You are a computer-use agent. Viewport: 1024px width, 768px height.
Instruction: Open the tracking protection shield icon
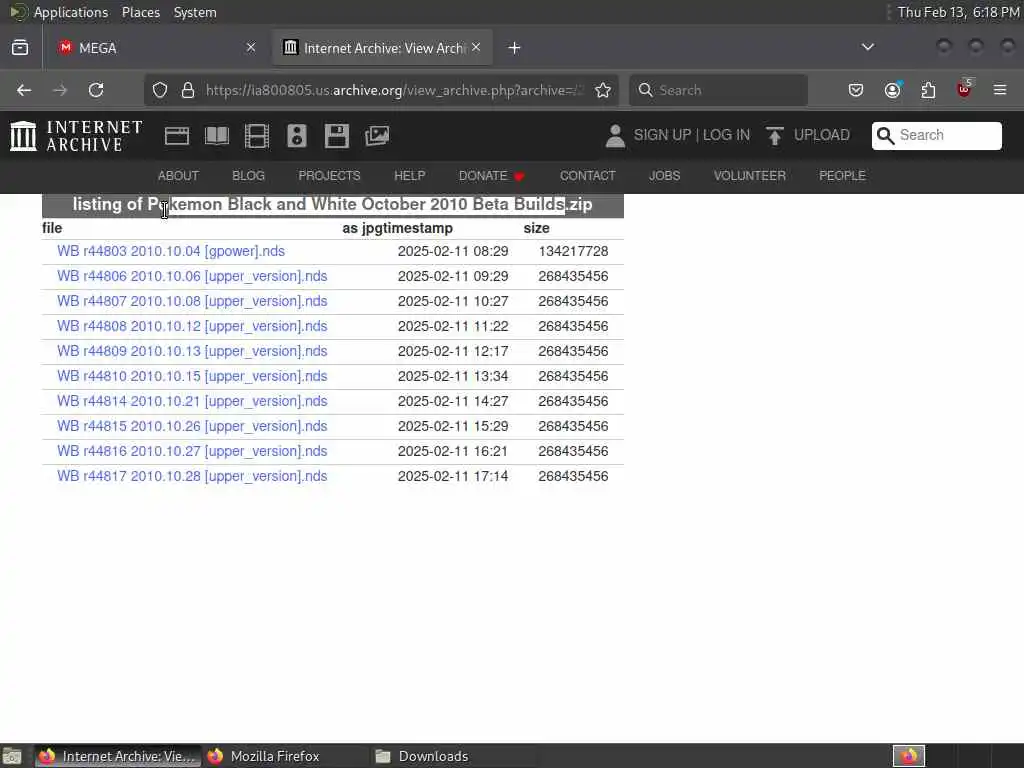(x=160, y=90)
